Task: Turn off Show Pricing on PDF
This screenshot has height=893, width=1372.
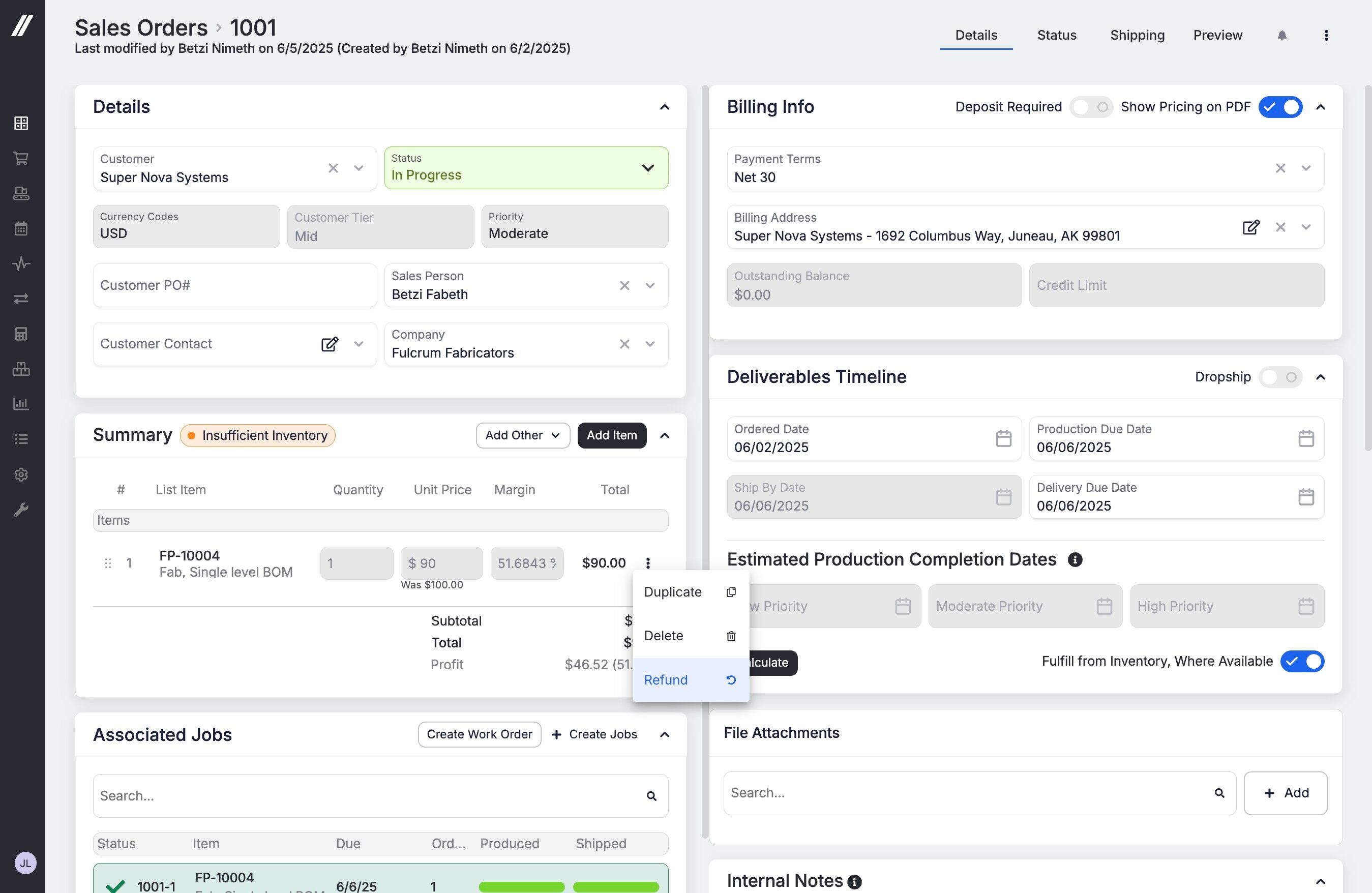Action: (1280, 107)
